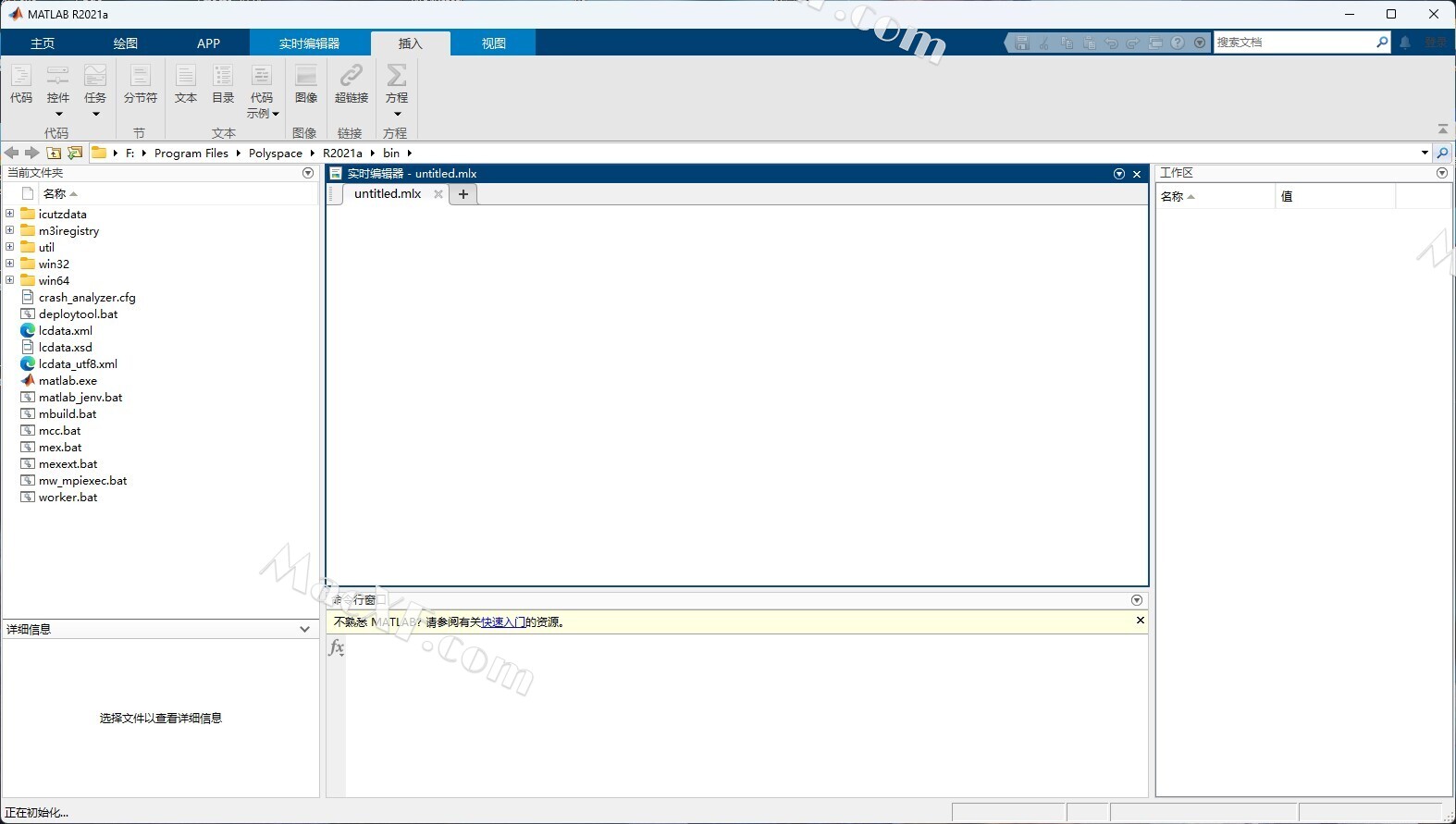Insert a 超链接 hyperlink
Screen dimensions: 1456x824
(x=352, y=84)
